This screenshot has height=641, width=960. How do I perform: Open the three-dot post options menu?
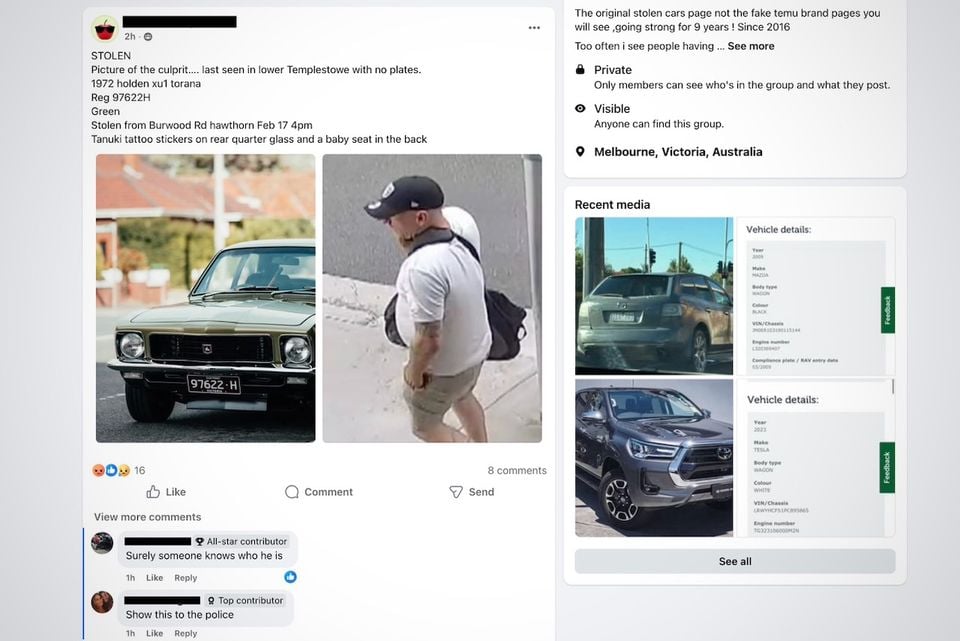[534, 28]
